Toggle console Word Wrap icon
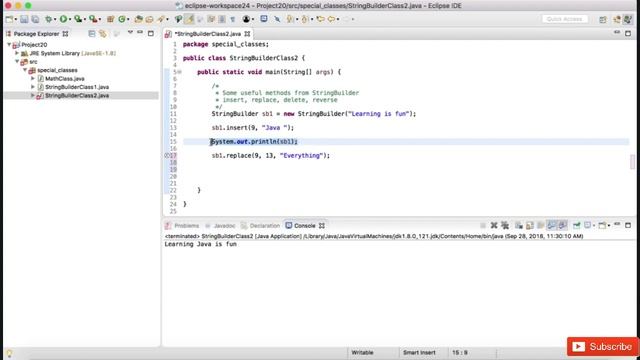 coord(541,225)
